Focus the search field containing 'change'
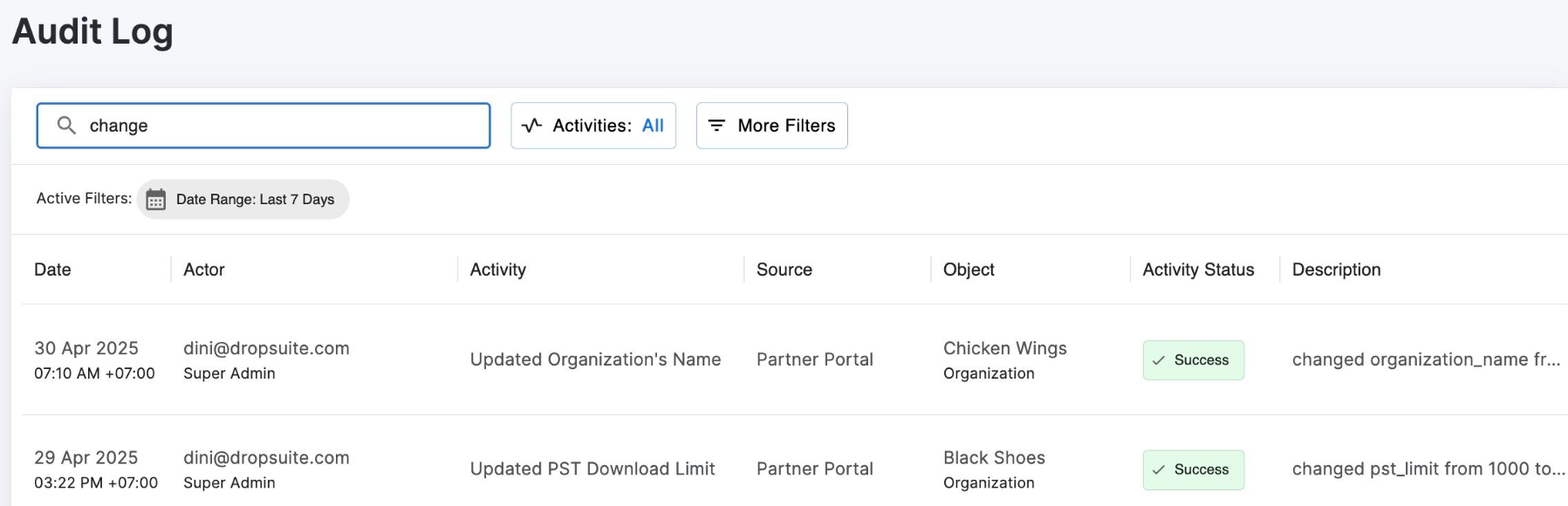Screen dimensions: 1568x506 pos(264,126)
